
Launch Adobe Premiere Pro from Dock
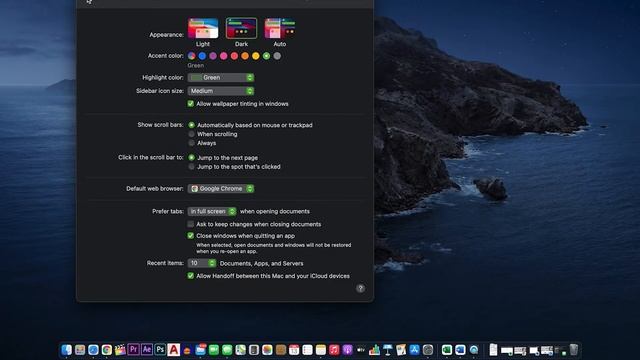(x=133, y=349)
